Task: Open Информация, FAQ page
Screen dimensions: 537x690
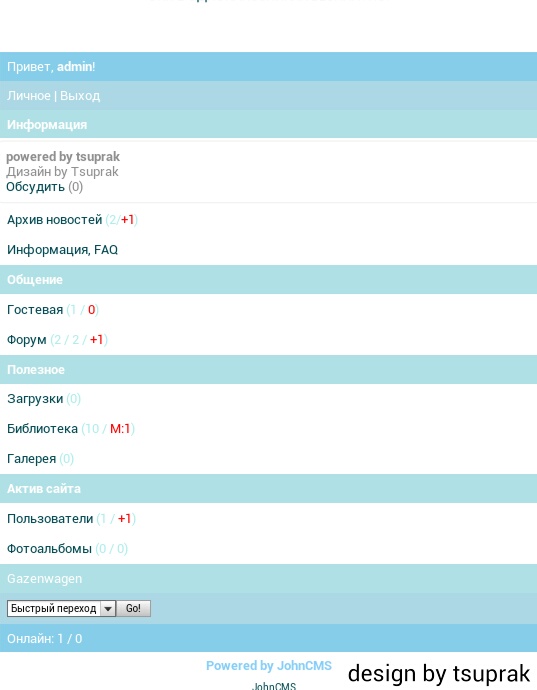Action: (63, 250)
